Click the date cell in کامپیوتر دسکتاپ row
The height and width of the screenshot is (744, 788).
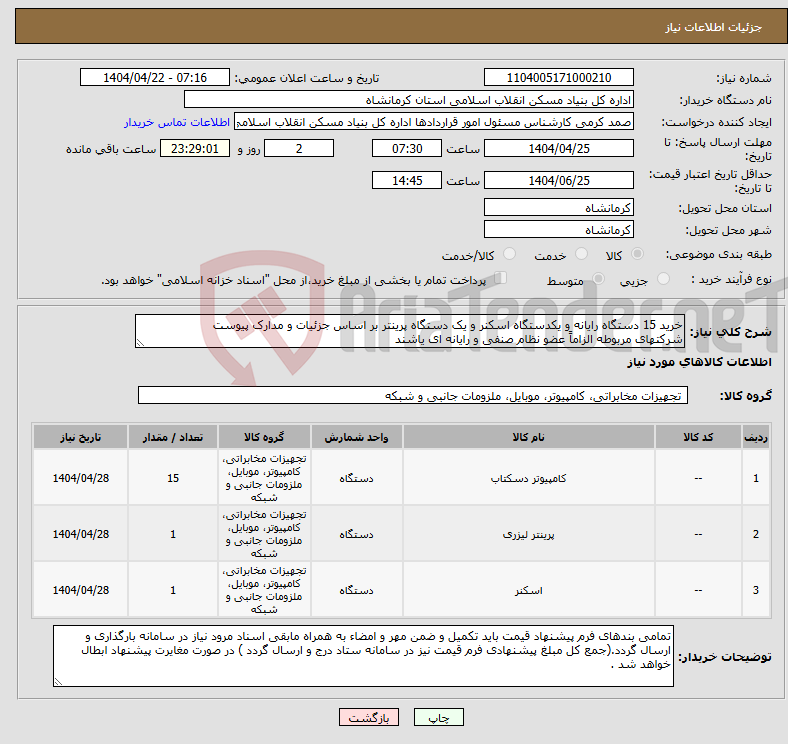(x=80, y=478)
